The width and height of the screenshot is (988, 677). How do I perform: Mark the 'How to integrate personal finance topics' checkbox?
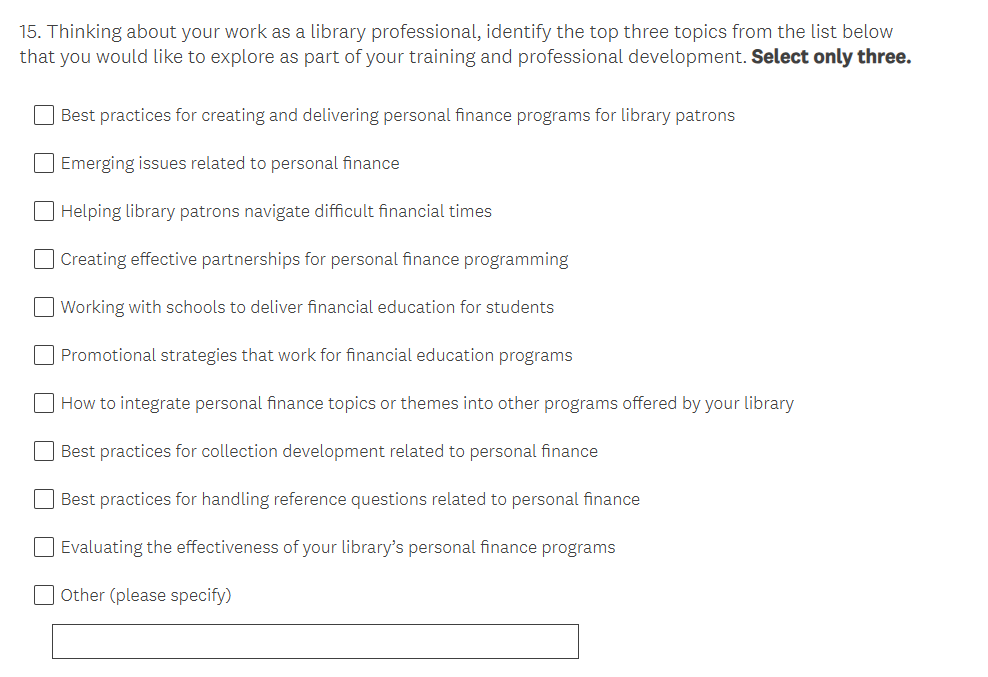tap(44, 403)
